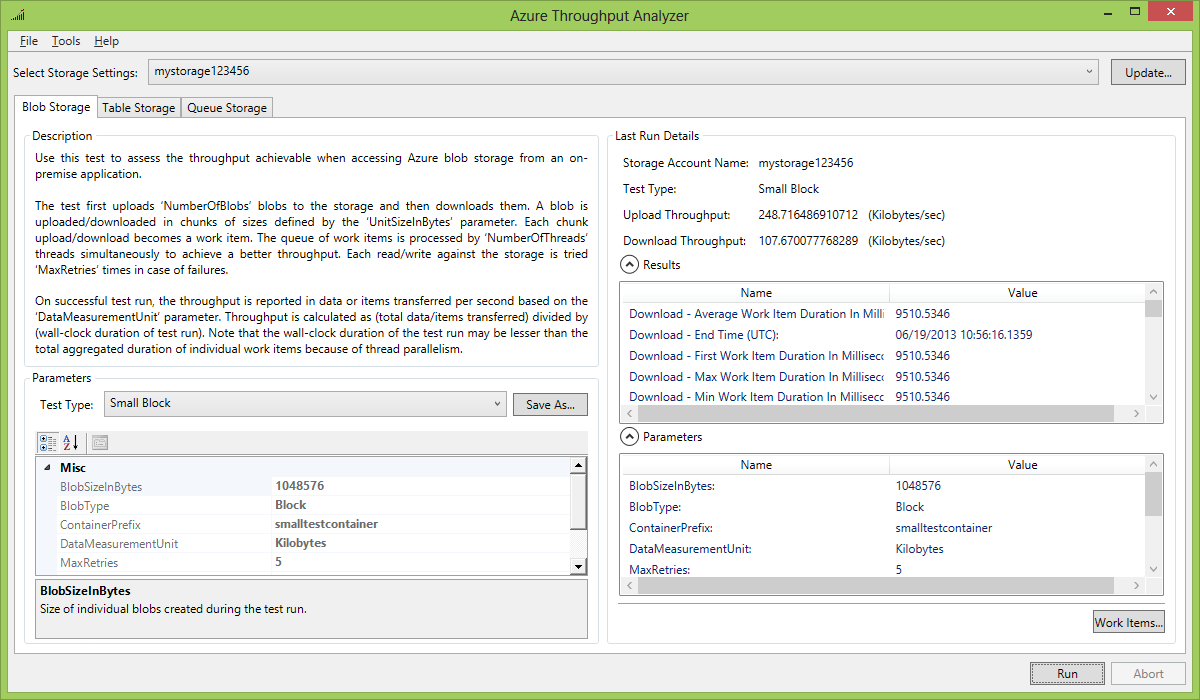This screenshot has width=1200, height=700.
Task: Click the 06/19/2013 10:56:16.1359 value cell
Action: [964, 335]
